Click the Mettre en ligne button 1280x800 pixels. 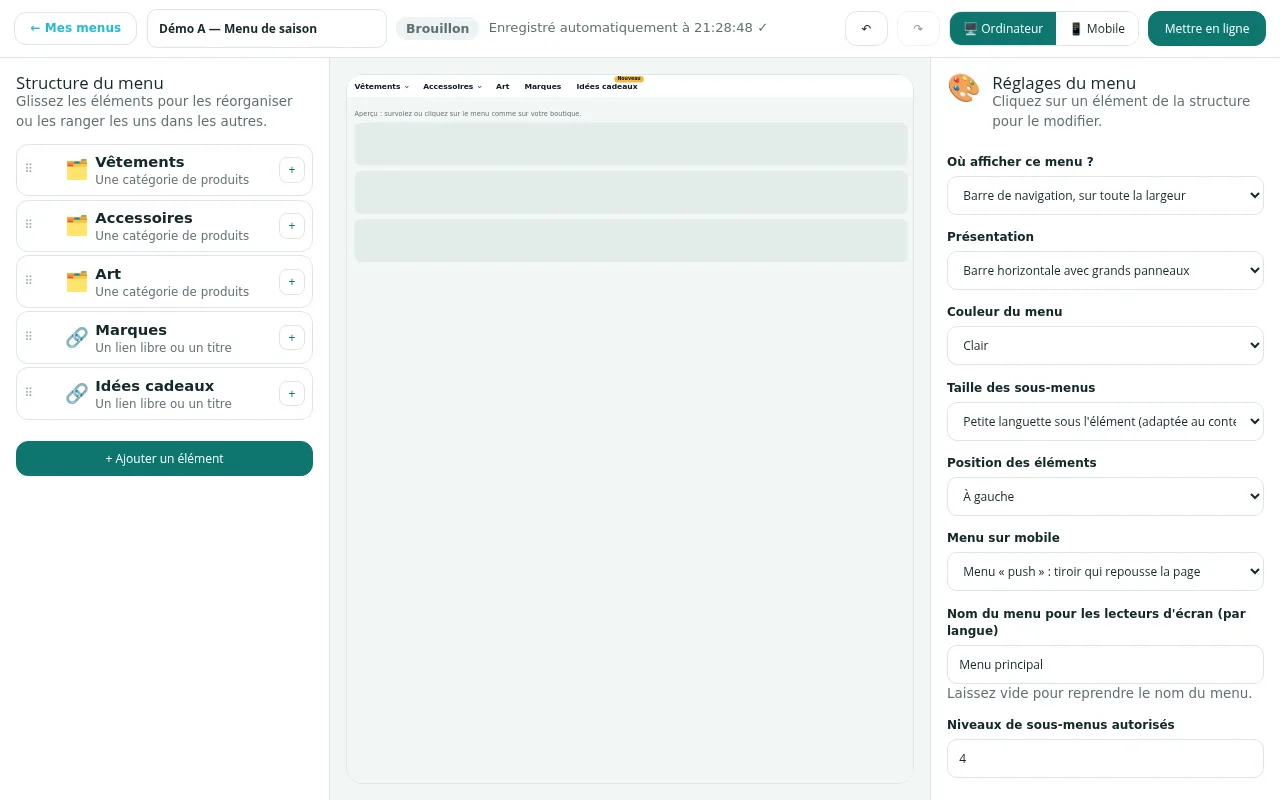coord(1207,28)
